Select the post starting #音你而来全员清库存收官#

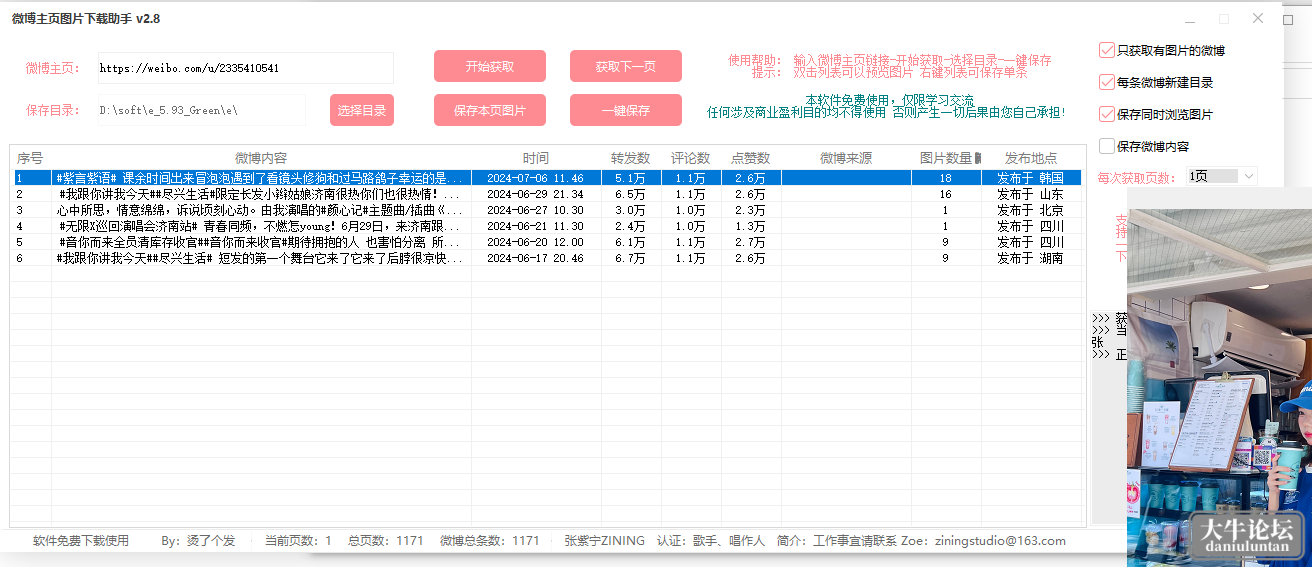coord(261,242)
